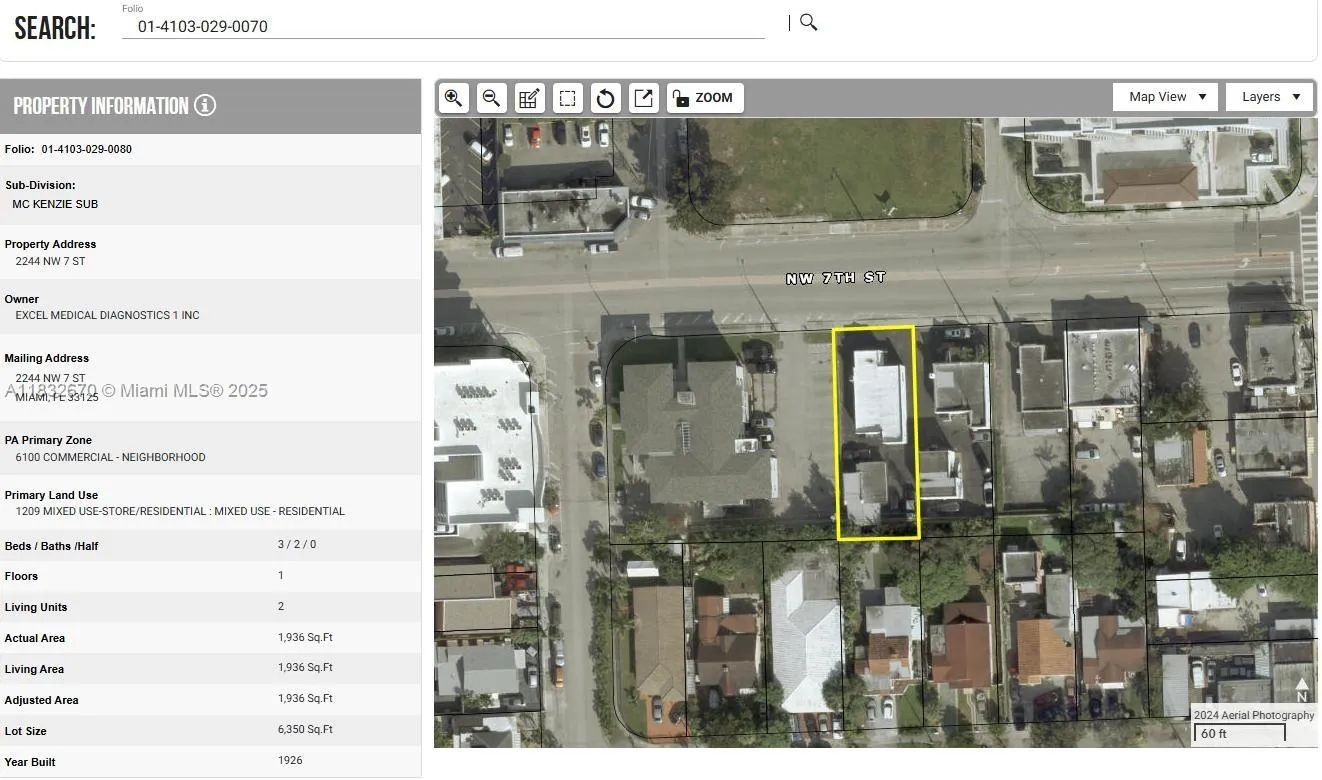The height and width of the screenshot is (780, 1322).
Task: Click the SEARCH label heading
Action: click(55, 27)
